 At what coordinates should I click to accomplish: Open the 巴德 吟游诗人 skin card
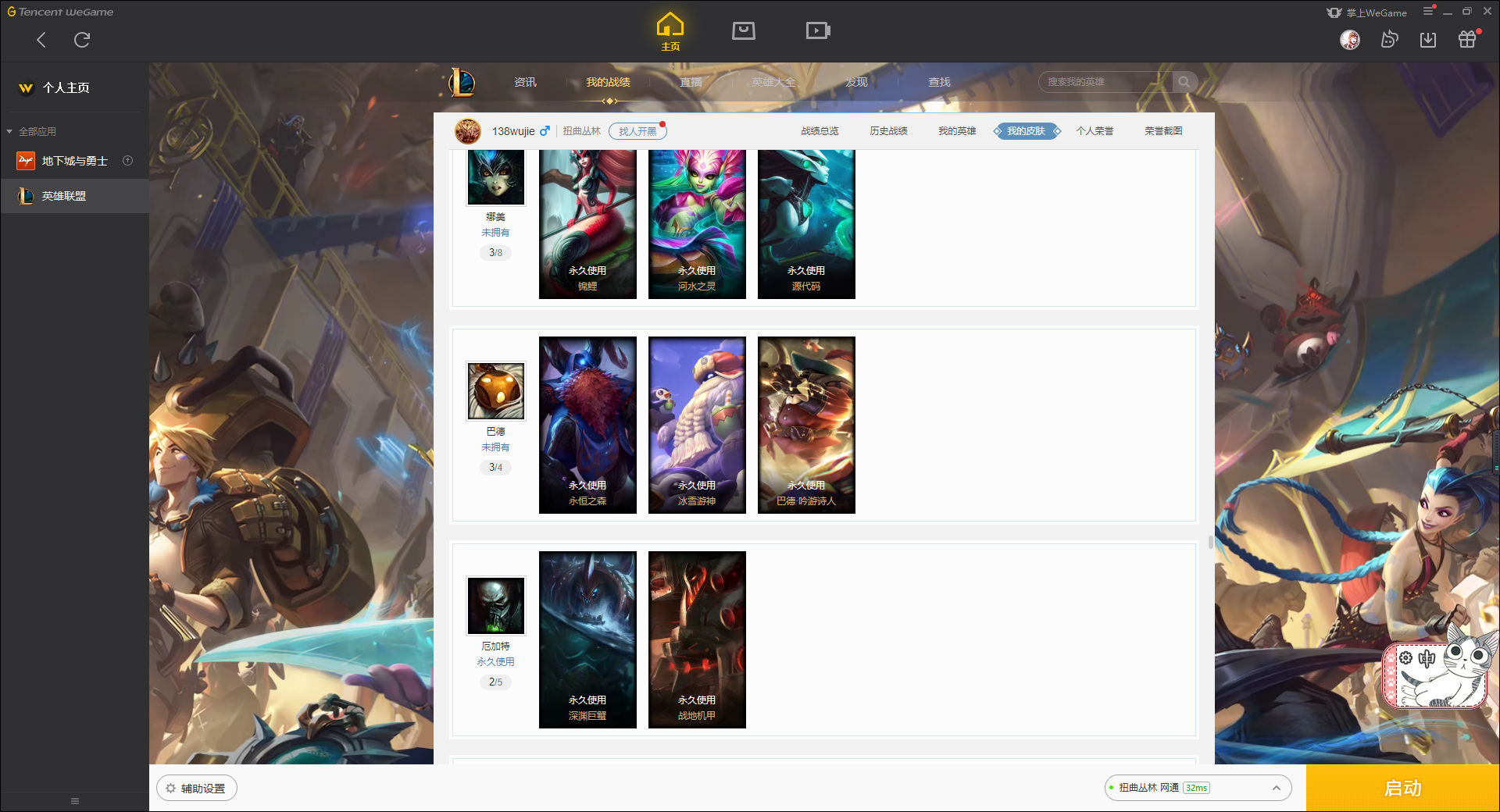tap(806, 425)
